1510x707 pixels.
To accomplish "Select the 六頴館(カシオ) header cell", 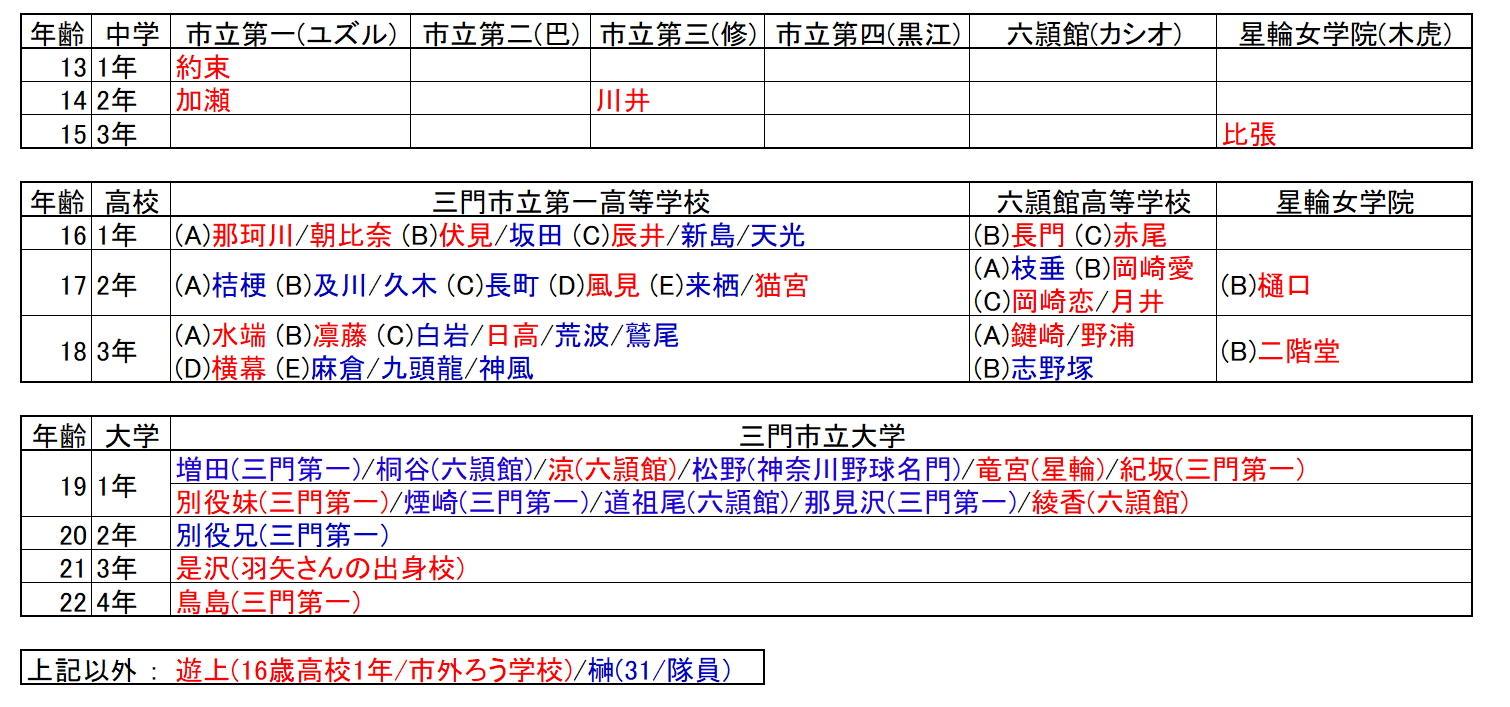I will (x=1093, y=35).
